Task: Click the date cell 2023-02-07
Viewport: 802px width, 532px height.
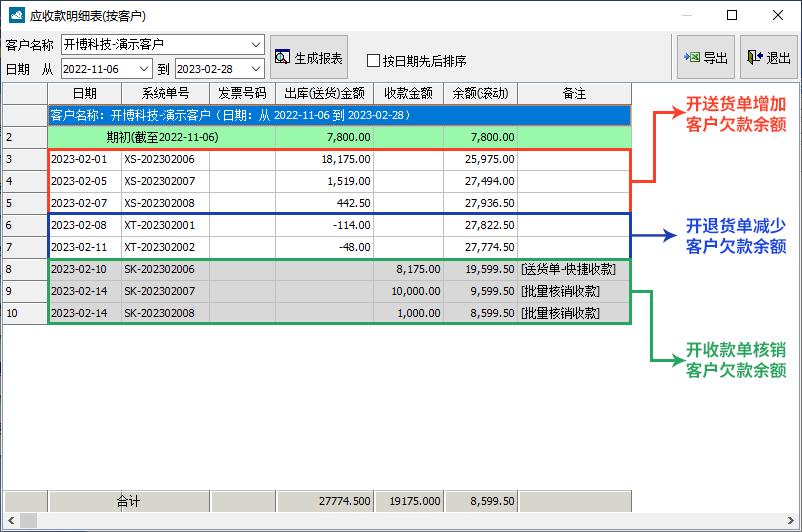Action: (x=84, y=203)
